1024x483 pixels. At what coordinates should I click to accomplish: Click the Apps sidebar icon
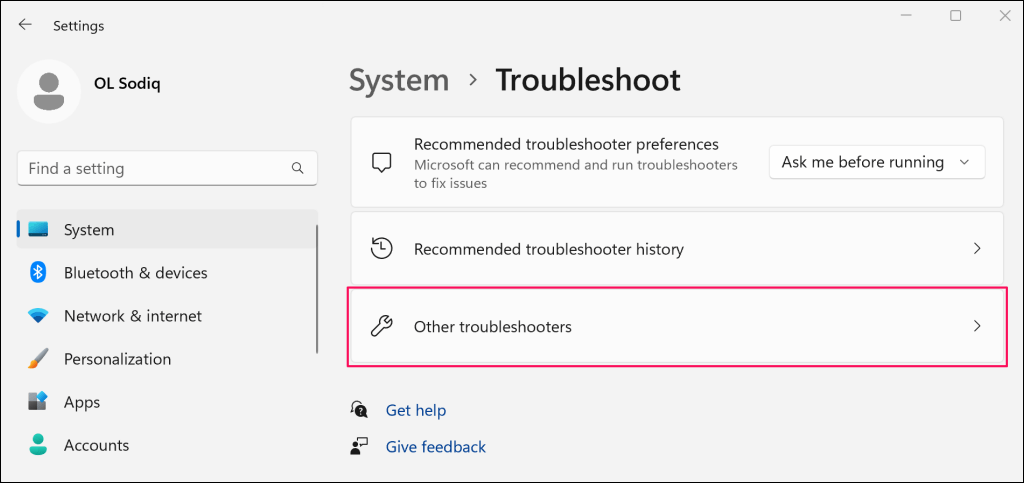point(38,402)
